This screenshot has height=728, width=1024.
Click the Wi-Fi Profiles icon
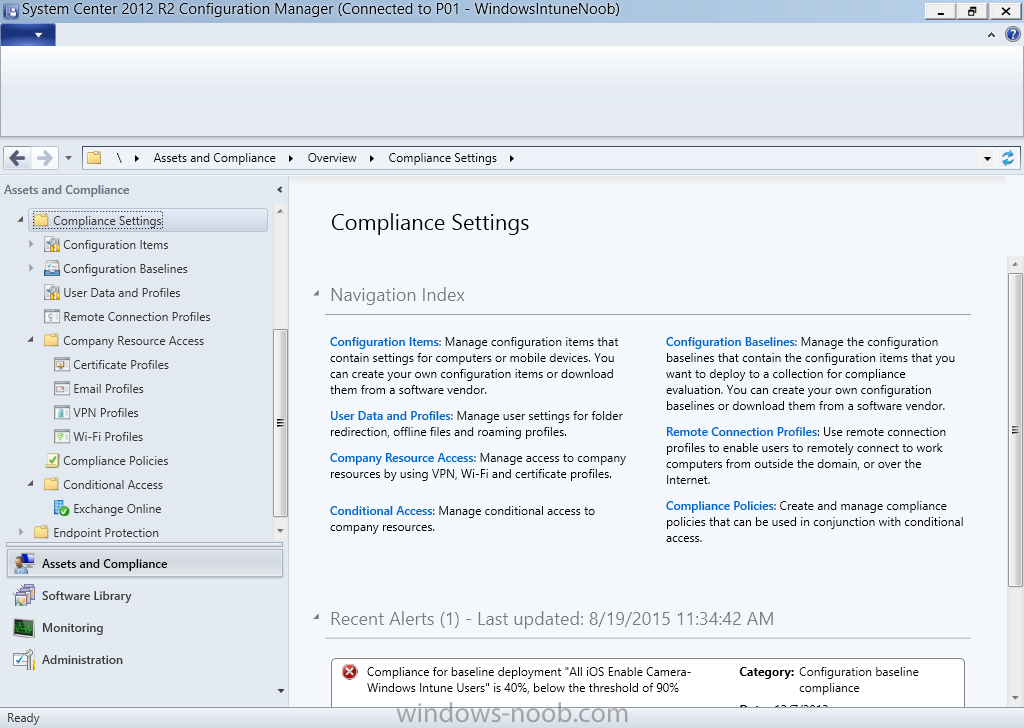(61, 437)
